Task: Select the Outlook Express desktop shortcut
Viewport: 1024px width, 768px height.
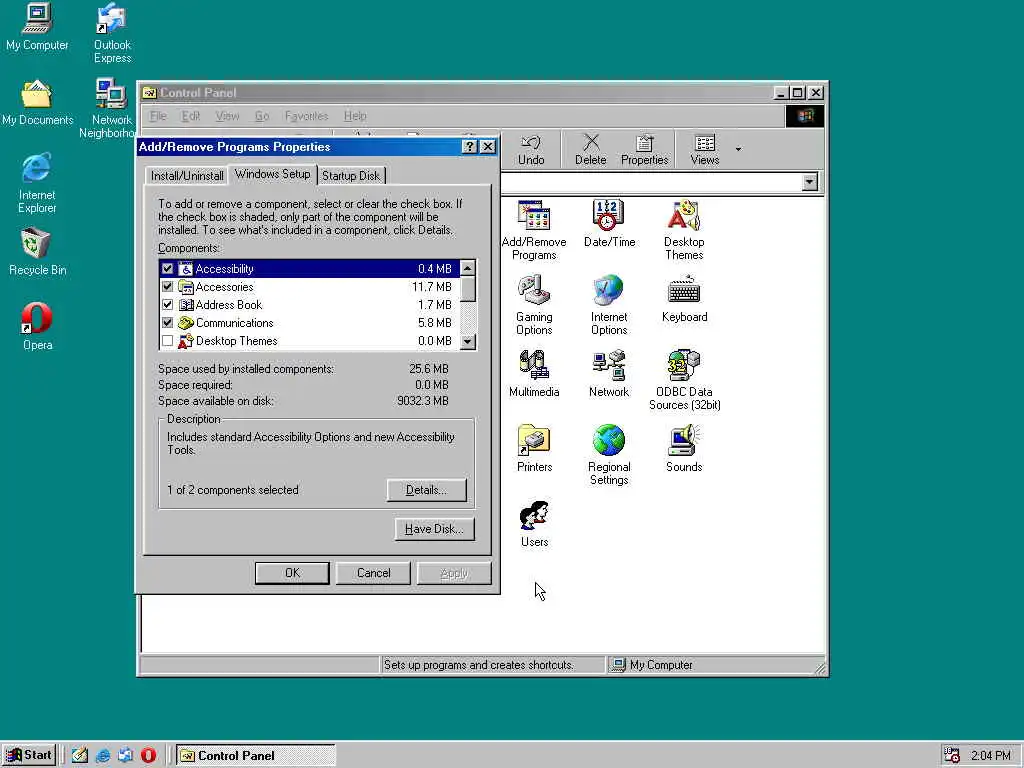Action: click(112, 33)
